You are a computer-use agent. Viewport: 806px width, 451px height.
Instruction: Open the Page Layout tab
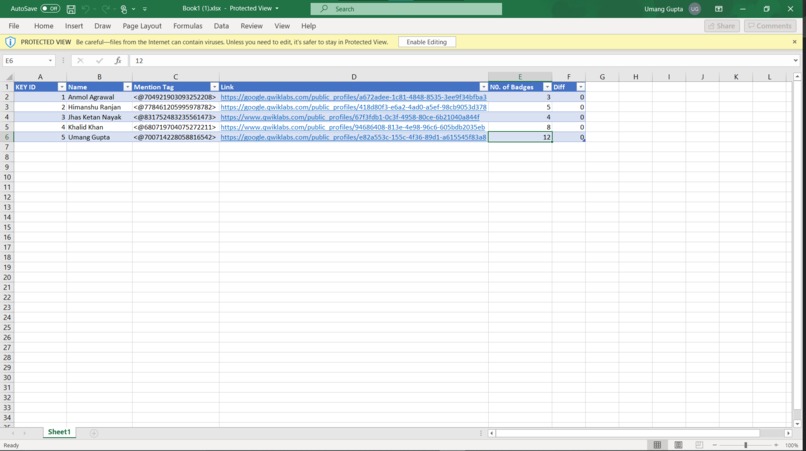142,26
